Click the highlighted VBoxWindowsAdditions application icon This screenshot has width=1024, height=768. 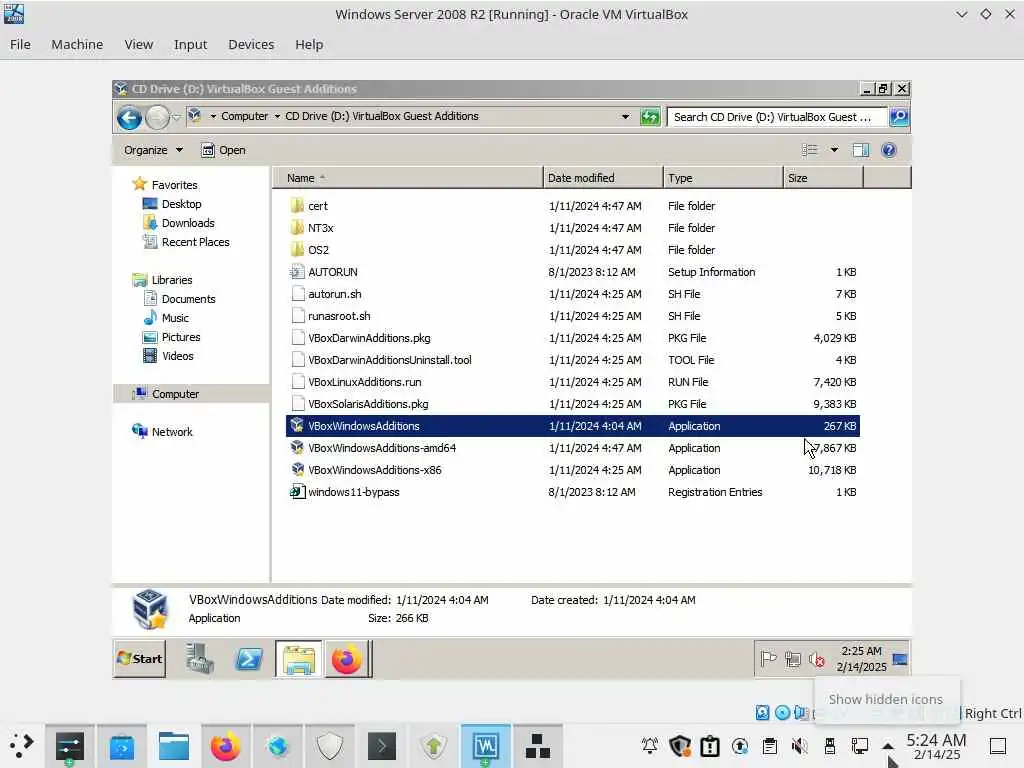[298, 426]
